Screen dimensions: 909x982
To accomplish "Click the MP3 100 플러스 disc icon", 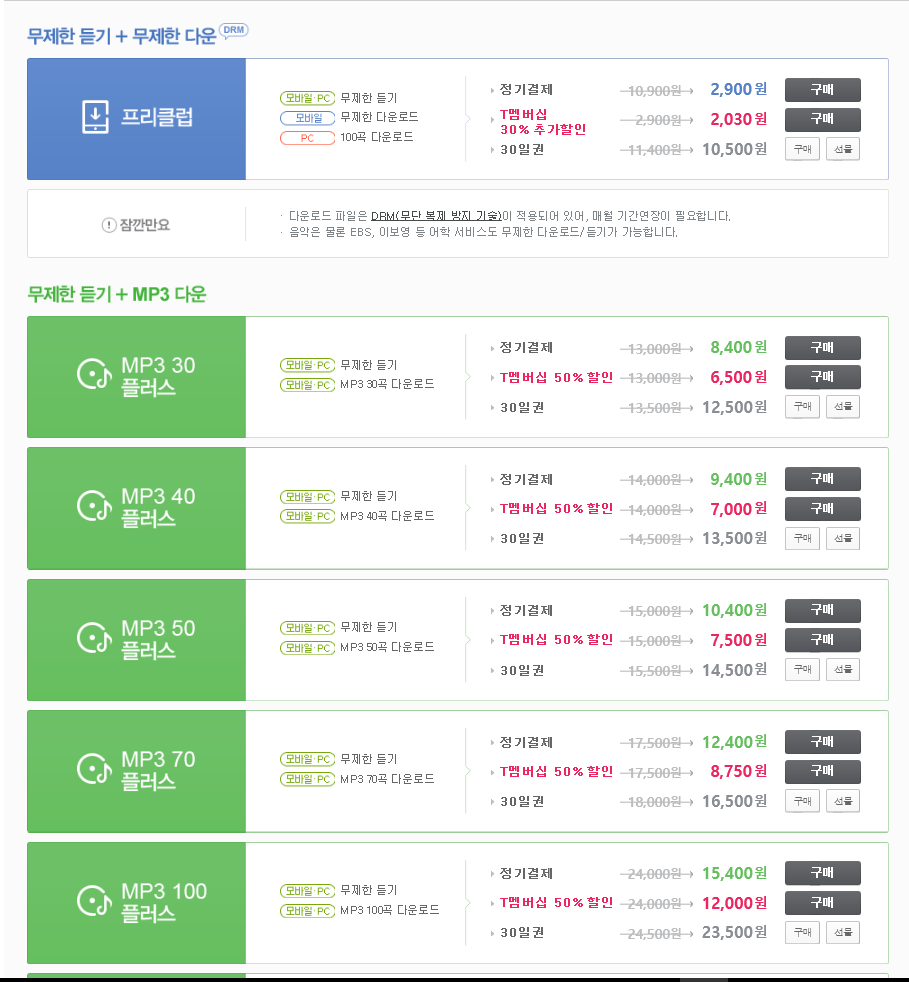I will 93,901.
